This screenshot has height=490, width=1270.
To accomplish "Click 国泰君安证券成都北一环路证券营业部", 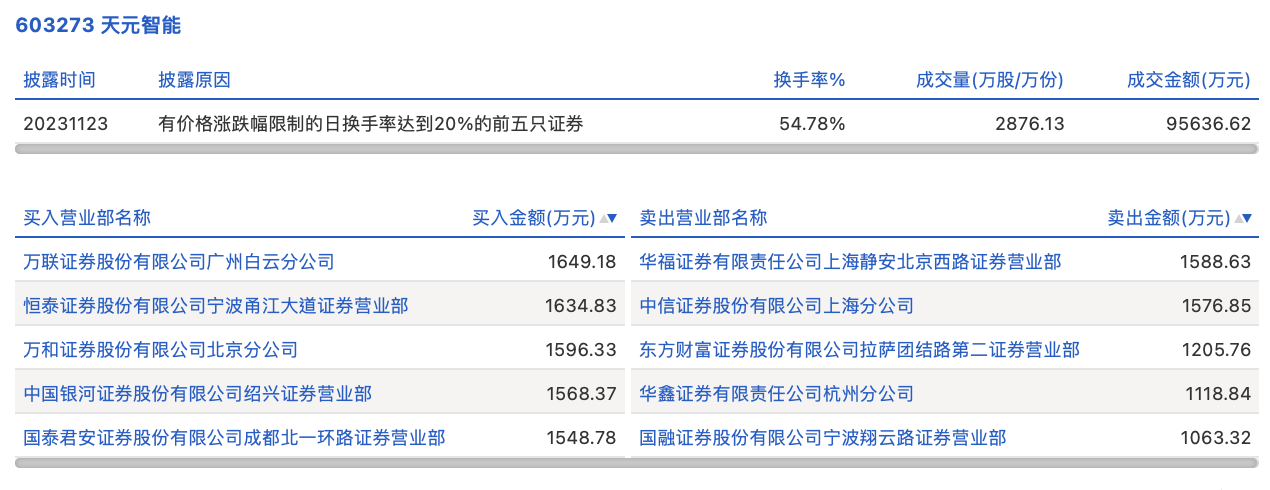I will click(x=235, y=437).
